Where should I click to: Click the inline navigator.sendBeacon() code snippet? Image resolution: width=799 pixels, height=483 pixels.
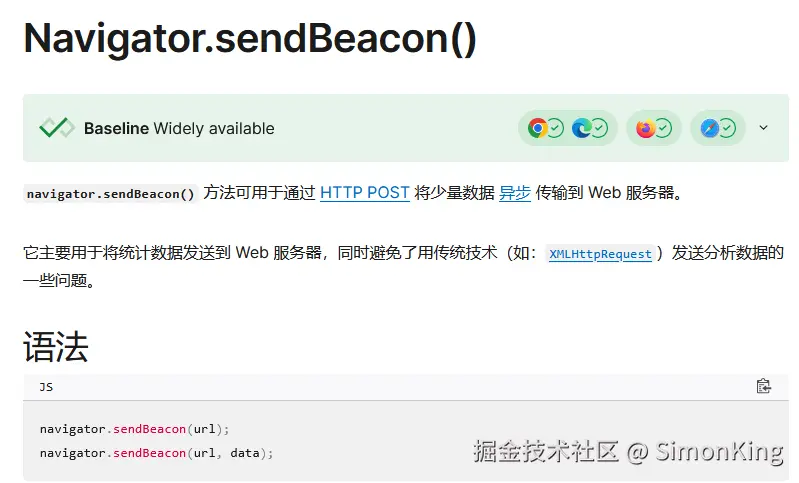coord(111,194)
